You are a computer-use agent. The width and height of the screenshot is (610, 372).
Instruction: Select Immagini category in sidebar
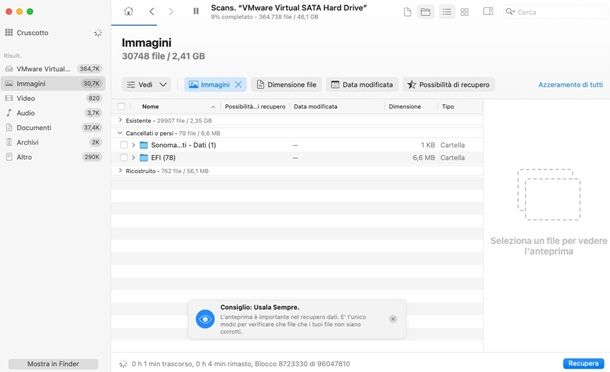(x=53, y=84)
